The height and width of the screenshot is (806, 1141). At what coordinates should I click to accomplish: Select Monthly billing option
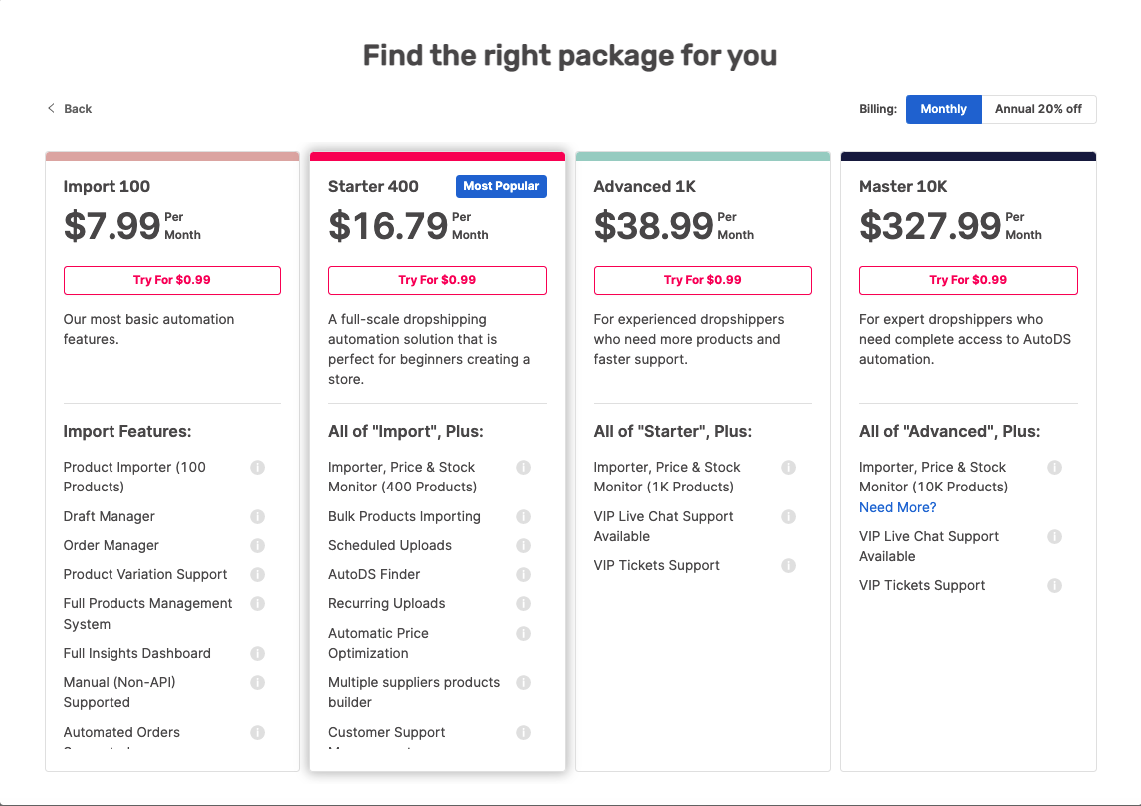943,109
